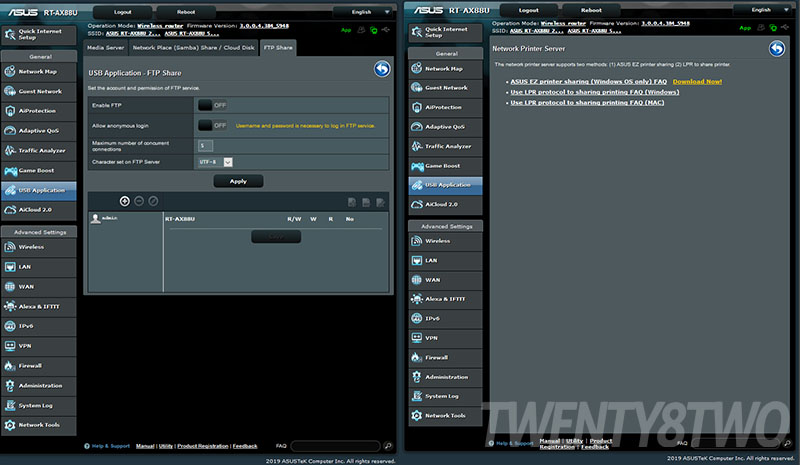The height and width of the screenshot is (465, 800).
Task: Open Traffic Analyzer in left window sidebar
Action: coord(39,151)
